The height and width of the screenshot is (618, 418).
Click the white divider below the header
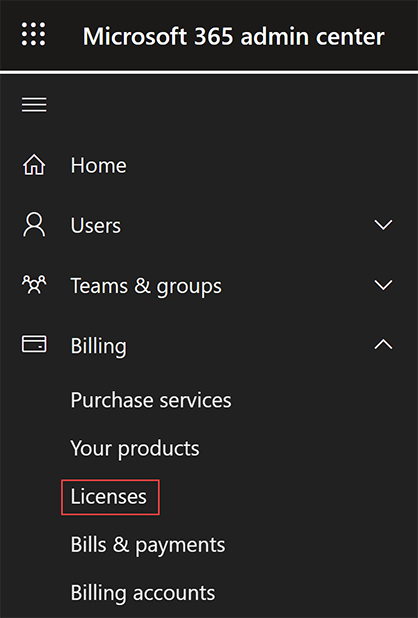pyautogui.click(x=209, y=72)
